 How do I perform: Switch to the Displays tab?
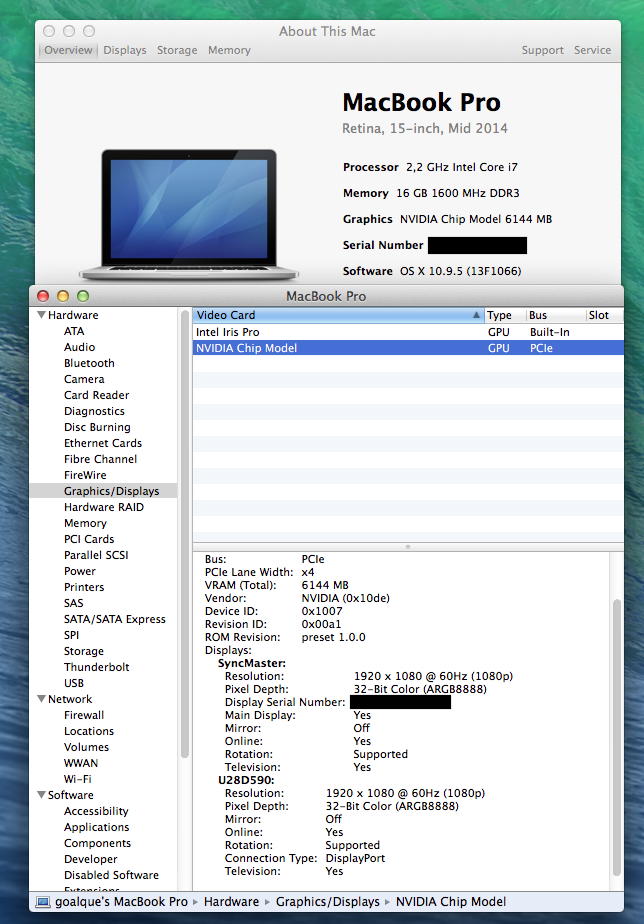click(125, 50)
